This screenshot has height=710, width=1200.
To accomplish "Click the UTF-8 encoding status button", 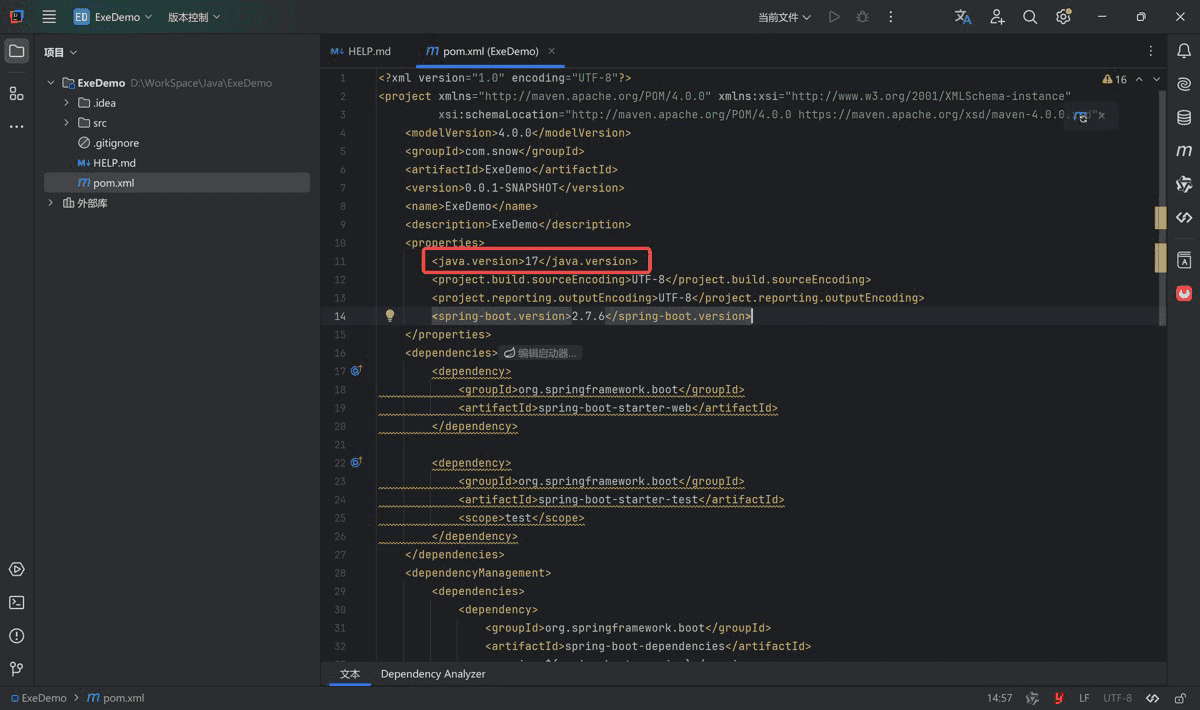I will click(1117, 698).
